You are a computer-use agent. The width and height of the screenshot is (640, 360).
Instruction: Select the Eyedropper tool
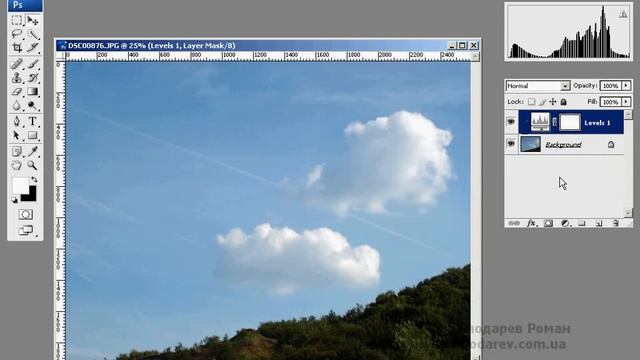[x=33, y=151]
